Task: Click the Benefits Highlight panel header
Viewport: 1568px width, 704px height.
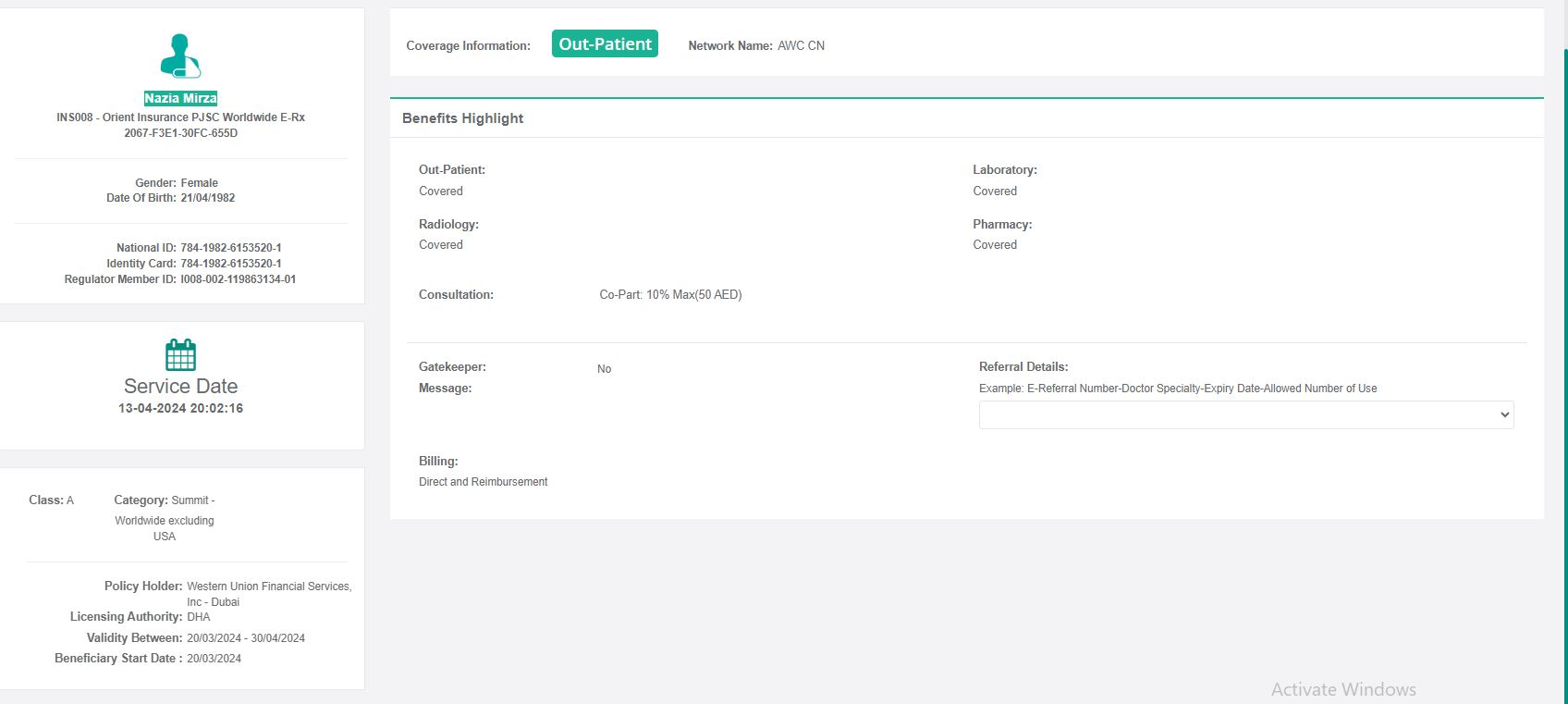Action: pos(462,118)
